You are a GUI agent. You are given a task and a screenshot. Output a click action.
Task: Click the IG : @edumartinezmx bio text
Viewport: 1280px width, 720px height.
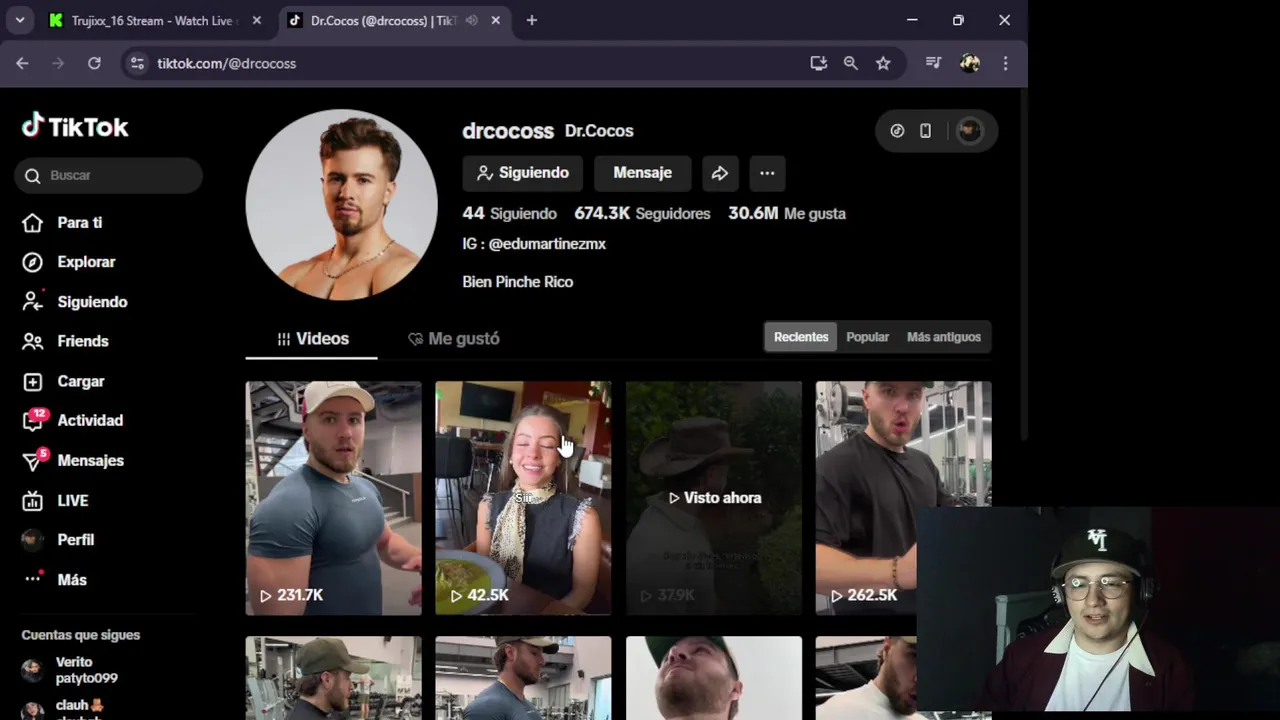534,244
